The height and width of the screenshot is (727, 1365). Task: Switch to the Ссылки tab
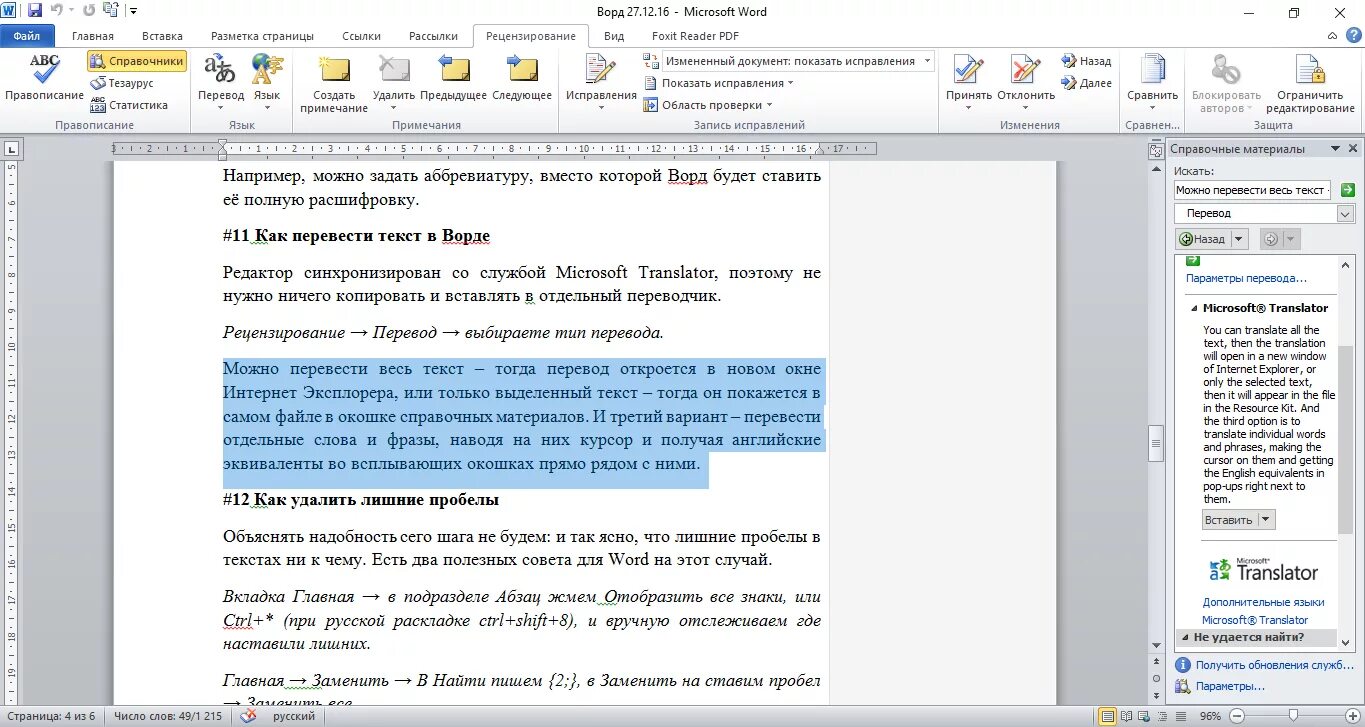click(x=361, y=36)
